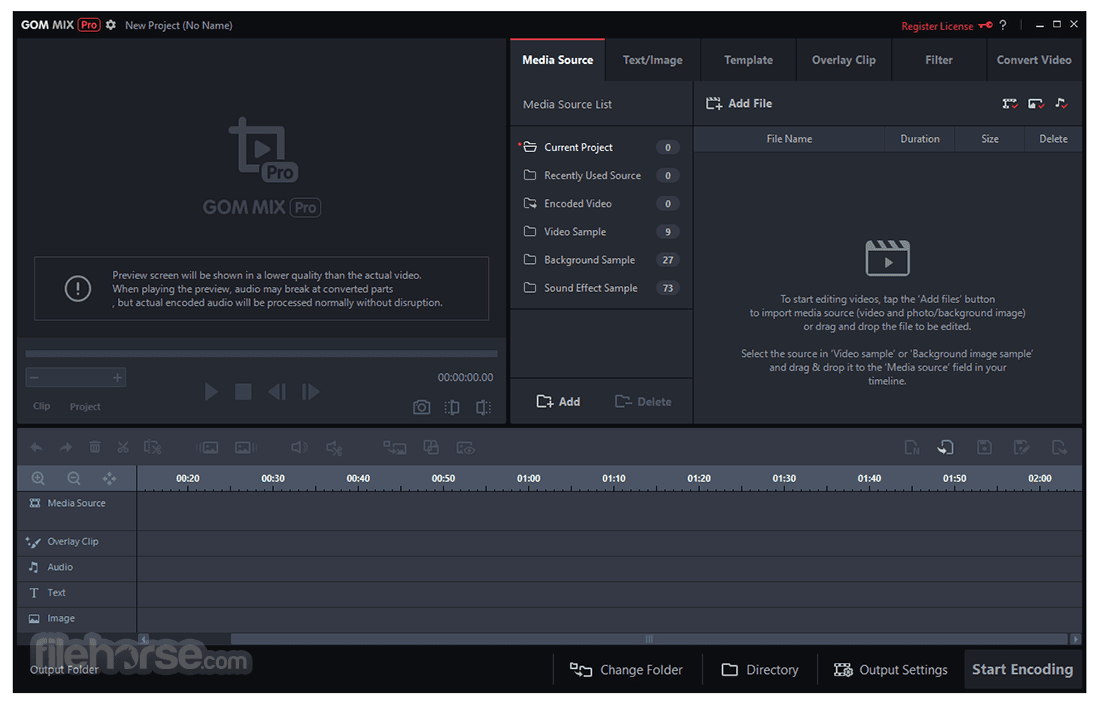This screenshot has width=1100, height=705.
Task: Open the Media Source tab
Action: pos(558,60)
